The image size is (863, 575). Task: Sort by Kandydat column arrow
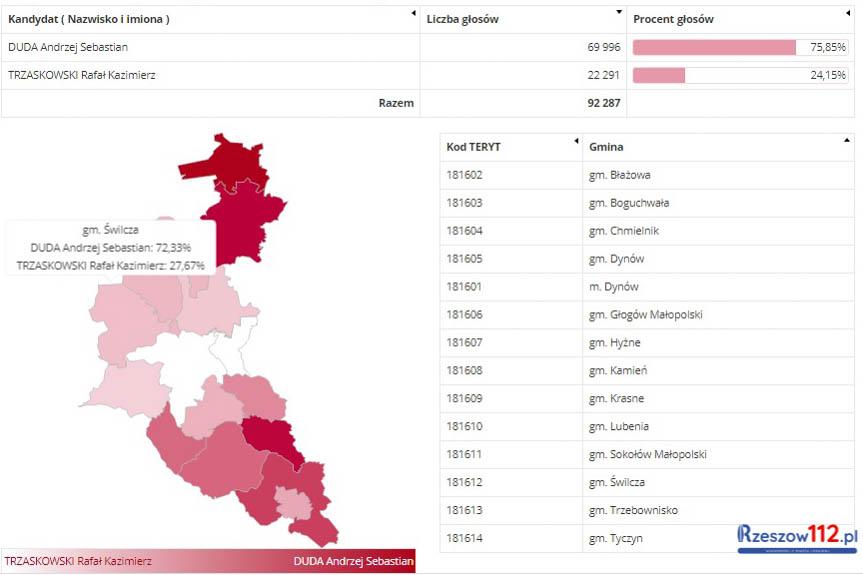(x=414, y=13)
